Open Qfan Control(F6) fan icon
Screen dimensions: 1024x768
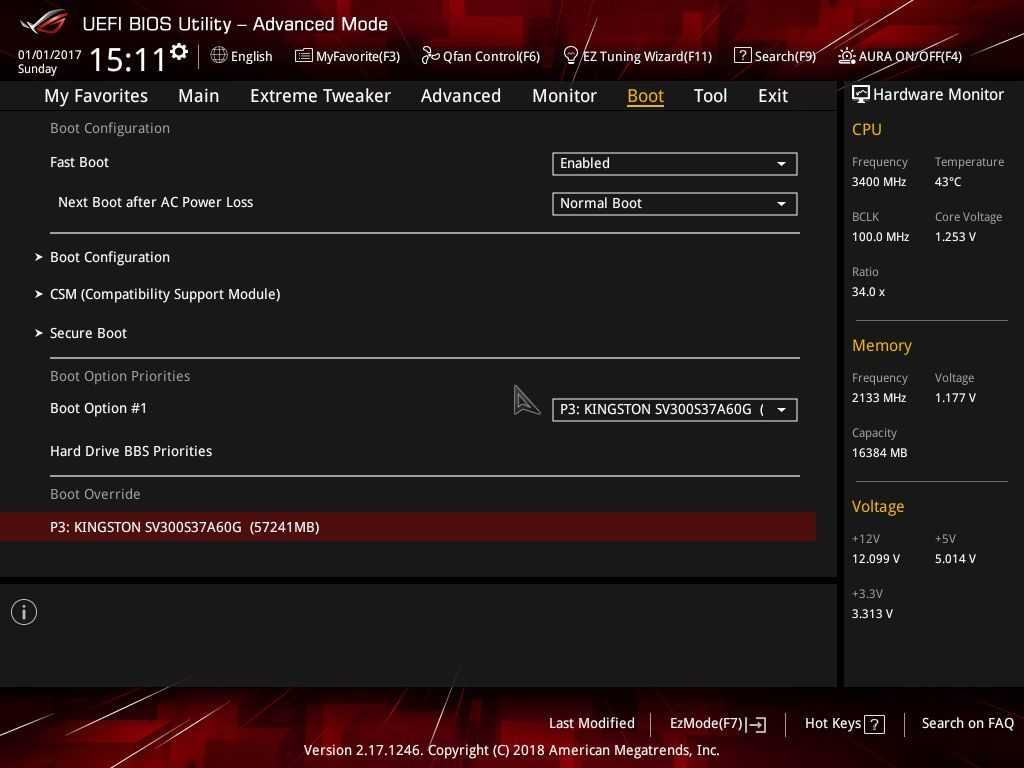(x=430, y=56)
